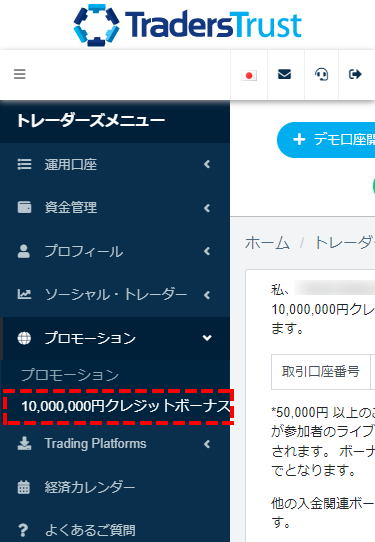Screen dimensions: 375x542
Task: Expand the プロフィール menu chevron
Action: [x=207, y=251]
